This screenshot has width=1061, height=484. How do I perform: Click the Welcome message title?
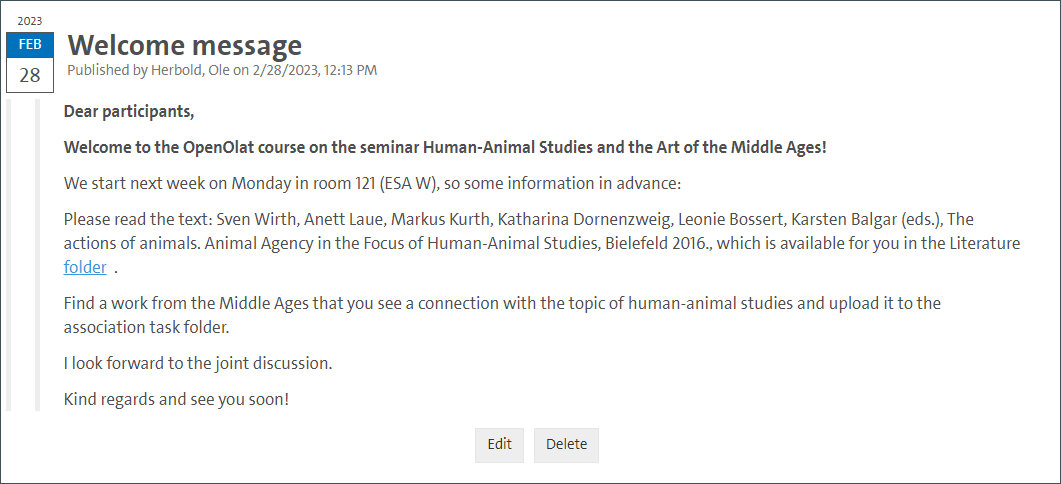tap(184, 45)
